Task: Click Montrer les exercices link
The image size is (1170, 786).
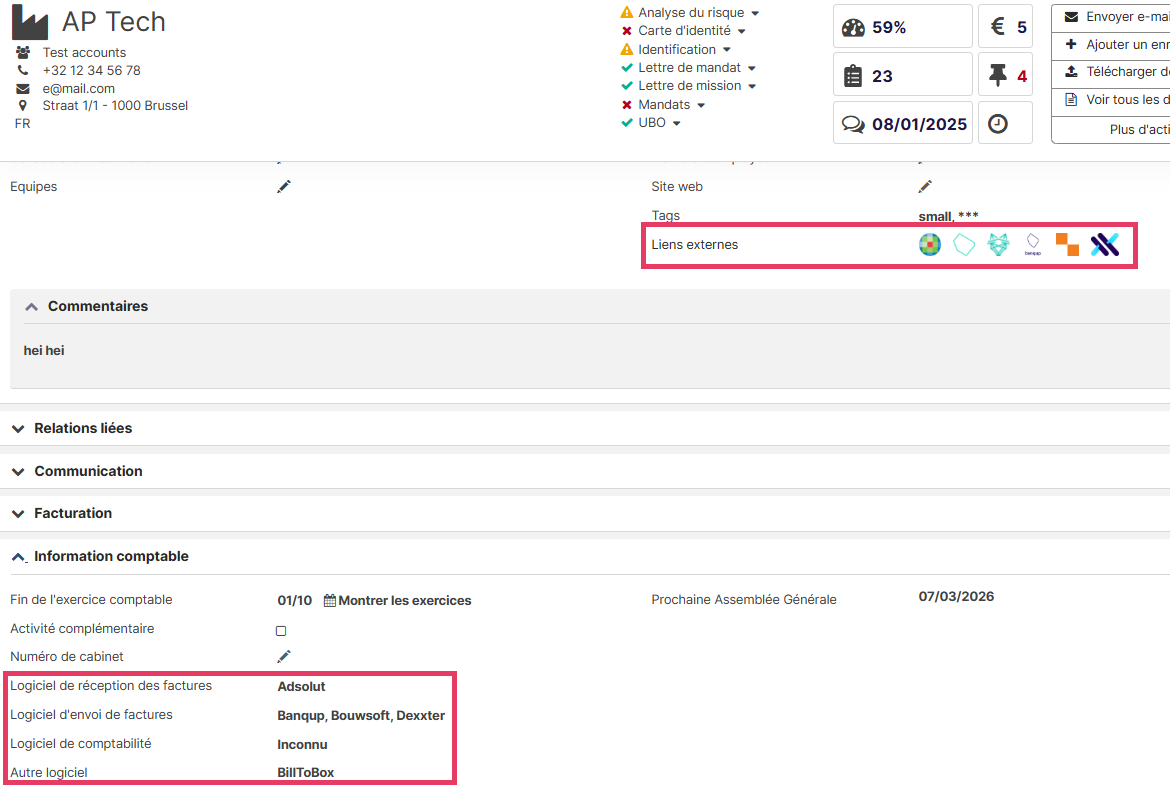Action: 404,601
